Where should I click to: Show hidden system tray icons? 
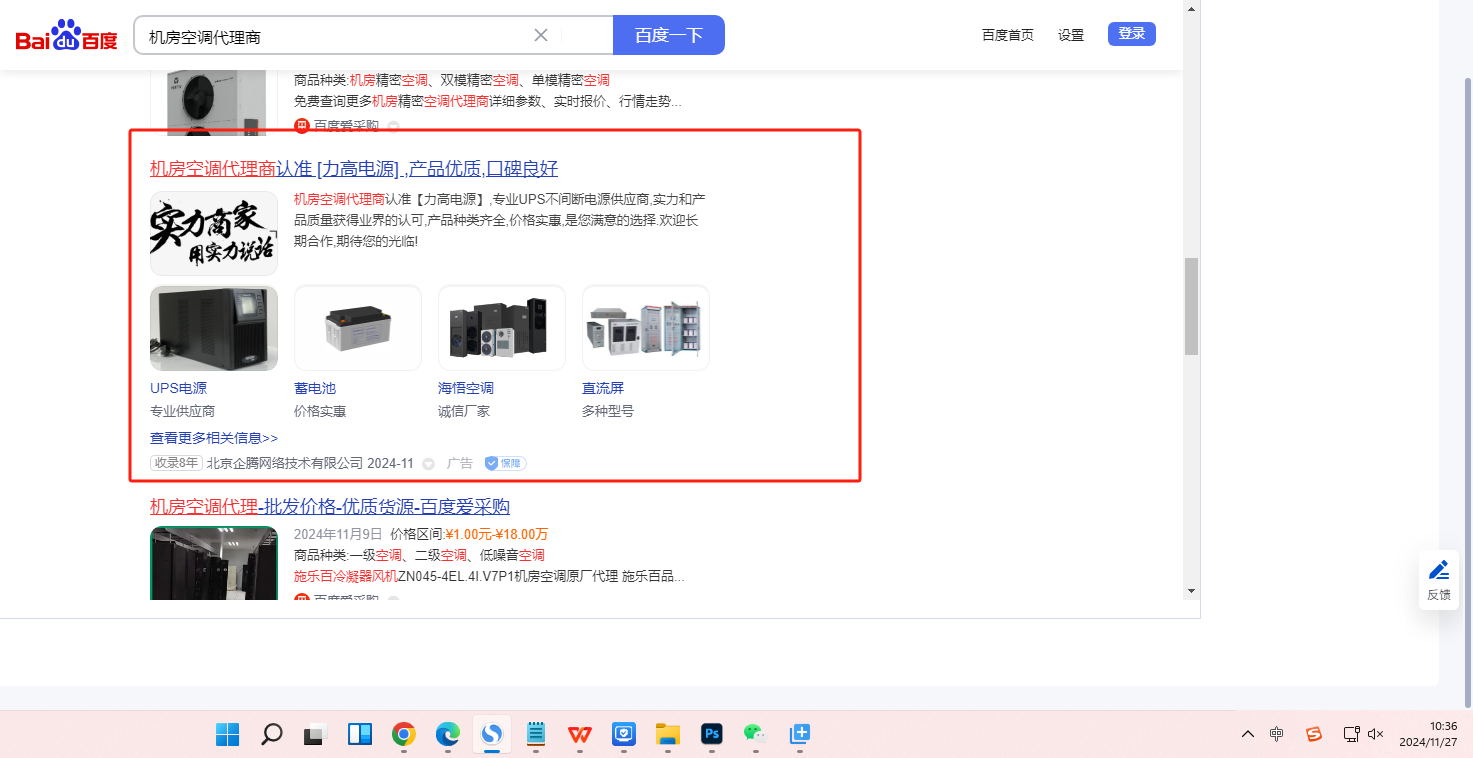[x=1248, y=735]
